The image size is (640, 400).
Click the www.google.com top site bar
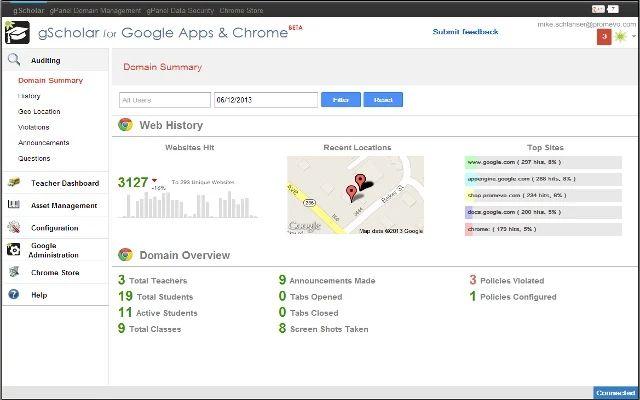click(x=543, y=162)
